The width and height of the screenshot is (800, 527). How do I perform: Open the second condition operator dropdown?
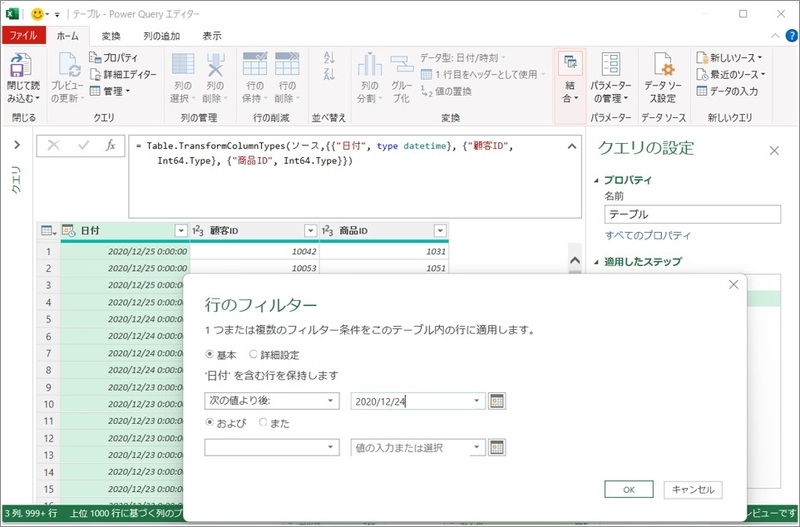pyautogui.click(x=272, y=447)
